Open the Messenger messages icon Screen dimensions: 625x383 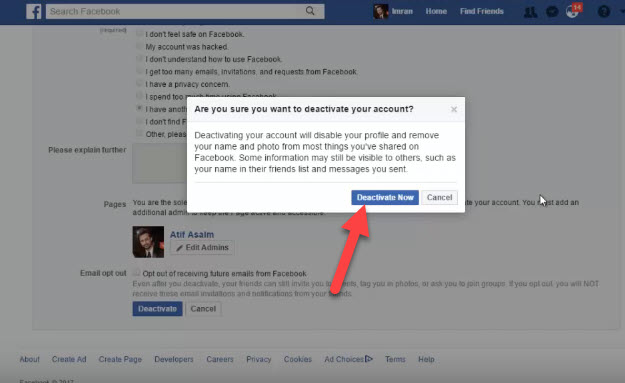[552, 12]
